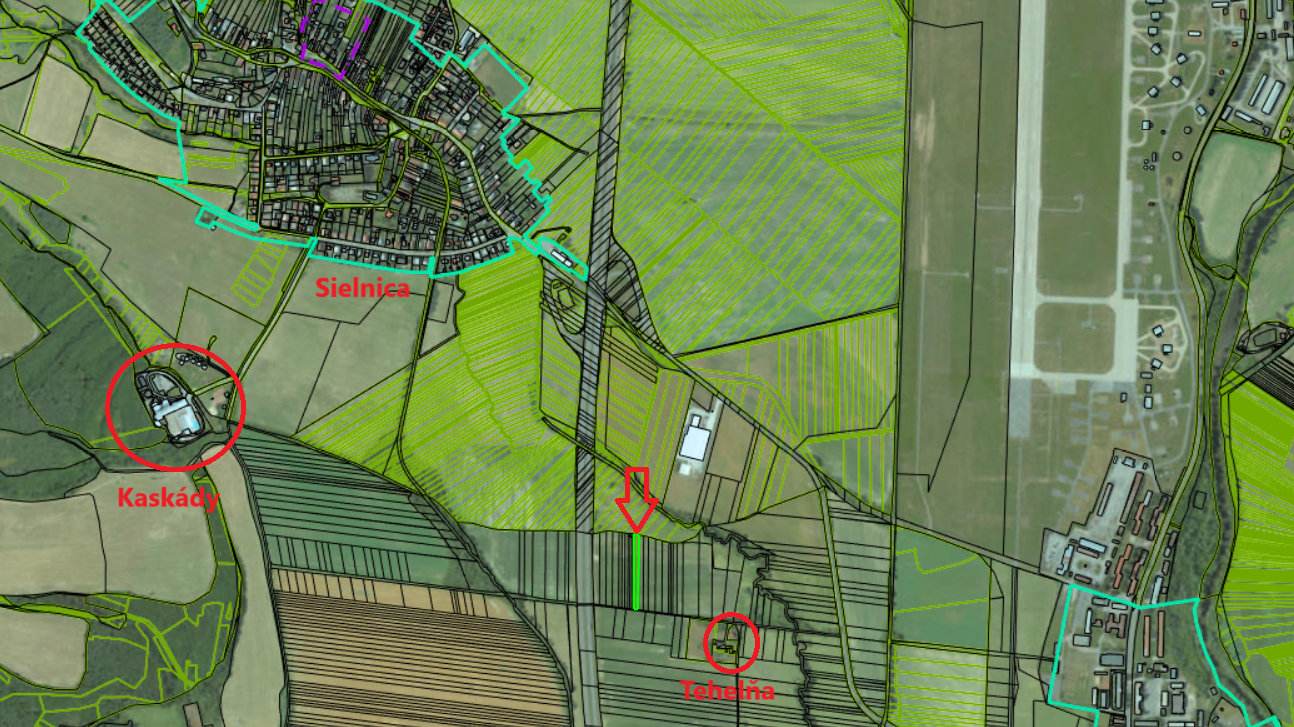Select the large white-roofed hall building
The height and width of the screenshot is (727, 1294).
[x=694, y=441]
